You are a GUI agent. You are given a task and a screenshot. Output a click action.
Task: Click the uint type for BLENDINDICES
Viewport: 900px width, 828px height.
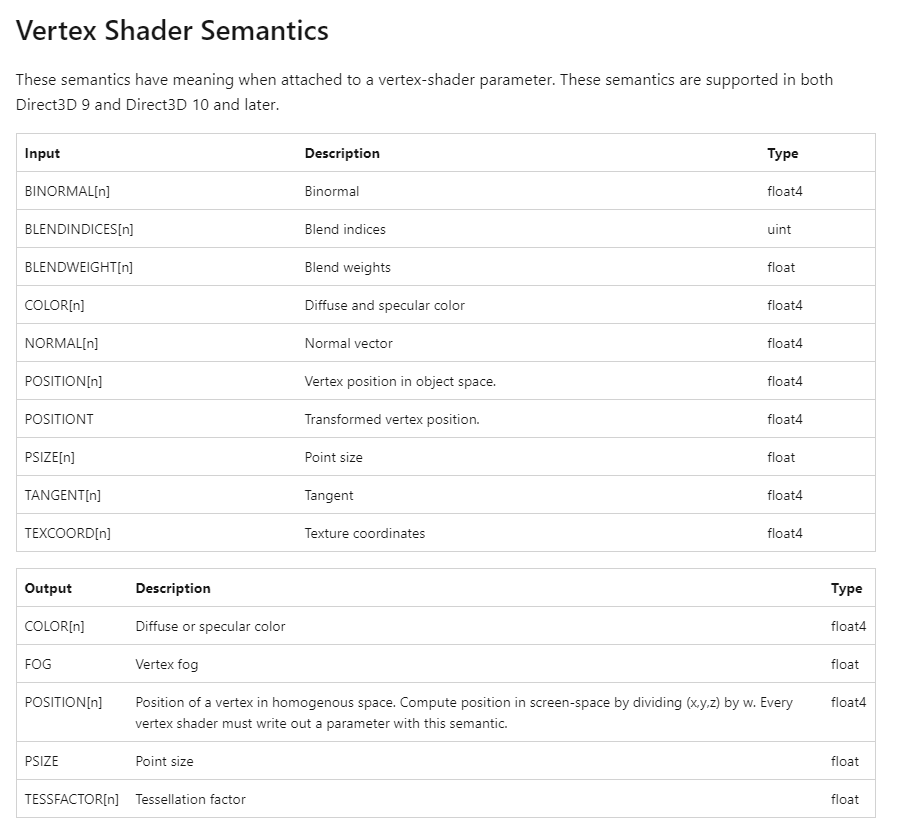coord(779,229)
